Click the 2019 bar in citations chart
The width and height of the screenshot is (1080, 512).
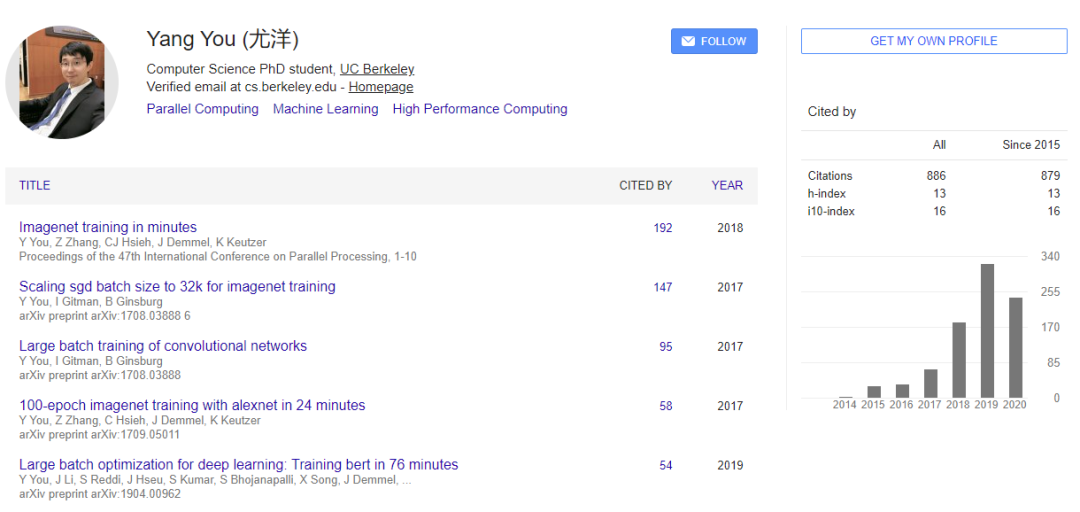987,331
